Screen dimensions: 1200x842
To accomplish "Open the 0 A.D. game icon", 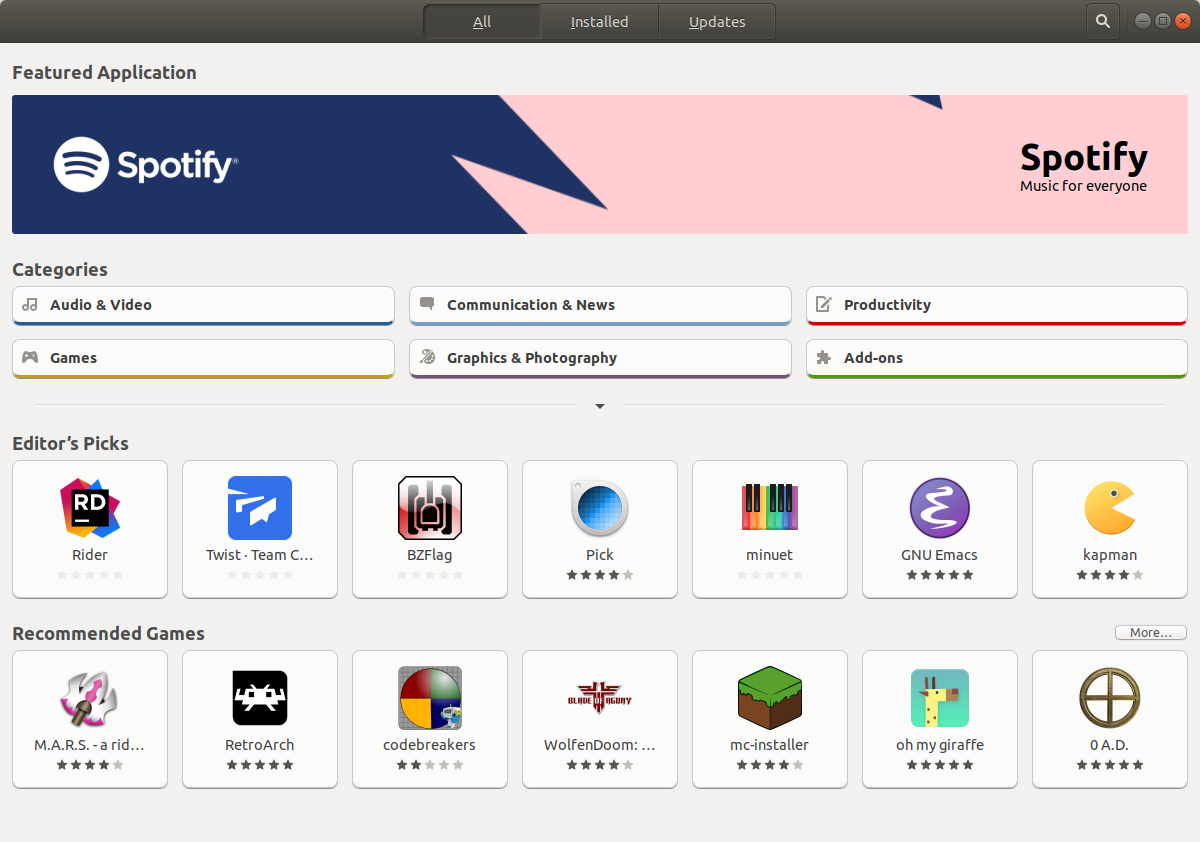I will pos(1110,698).
